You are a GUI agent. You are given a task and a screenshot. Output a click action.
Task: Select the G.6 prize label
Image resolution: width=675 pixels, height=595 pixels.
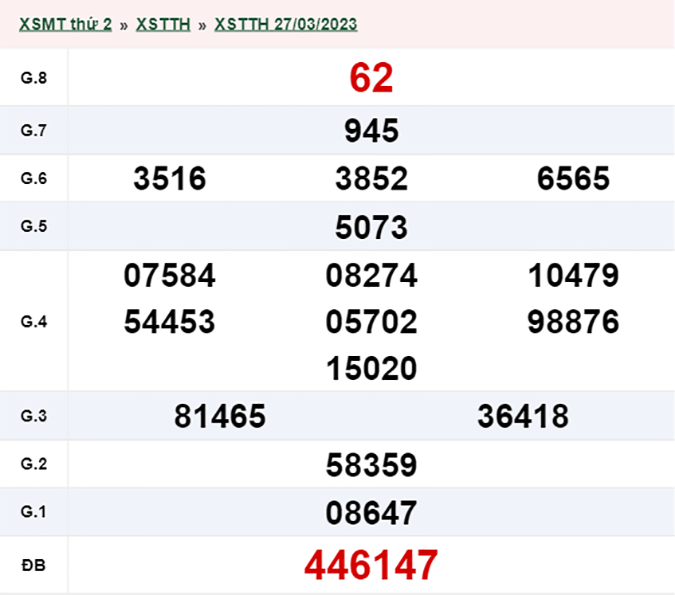pos(34,178)
